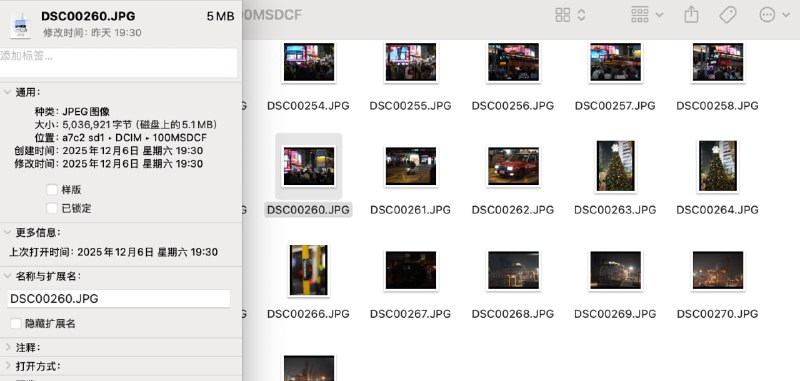Image resolution: width=800 pixels, height=381 pixels.
Task: Click the DSC00270.JPG file name label
Action: coord(717,314)
